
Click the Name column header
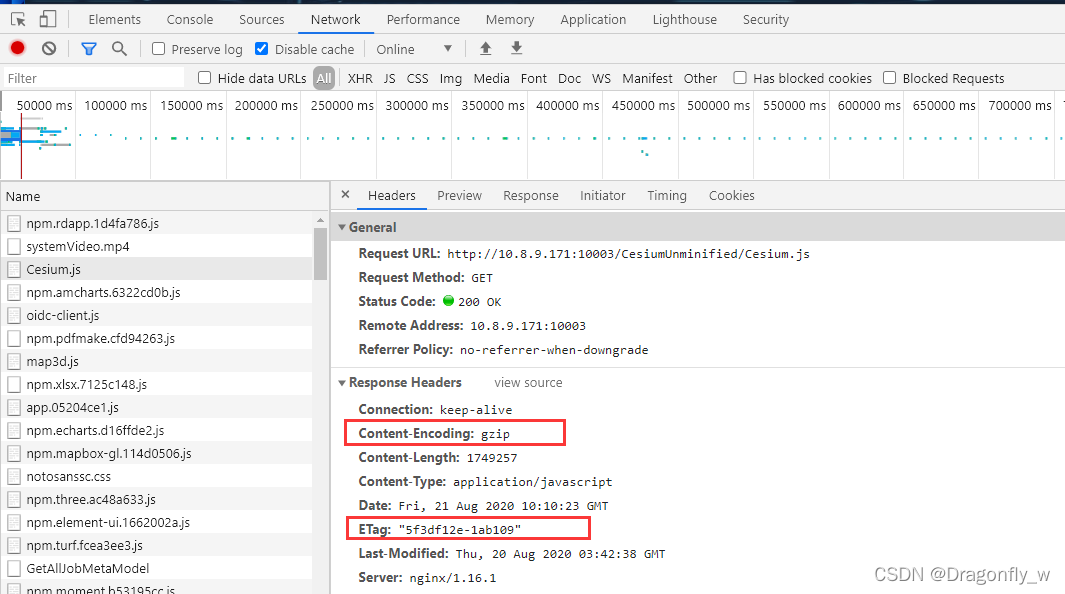[165, 196]
